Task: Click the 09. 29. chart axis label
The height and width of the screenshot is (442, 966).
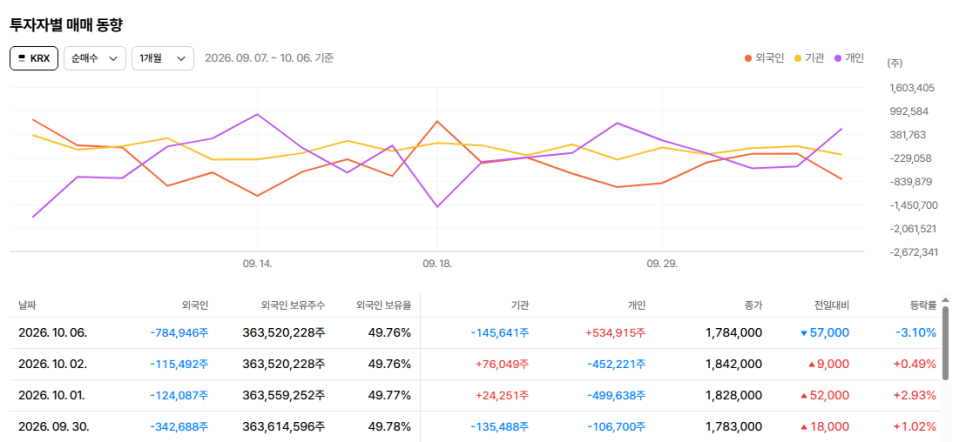Action: point(662,264)
